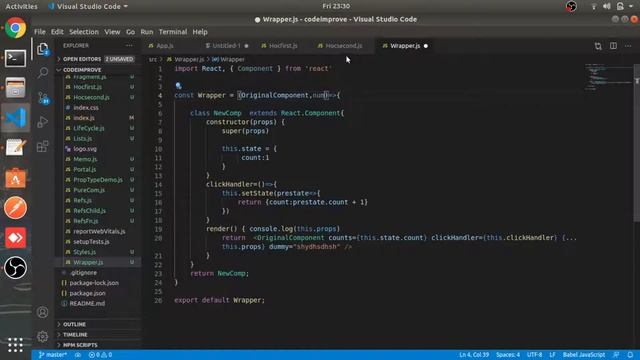Open the Source Control view
The height and width of the screenshot is (360, 640).
click(43, 98)
